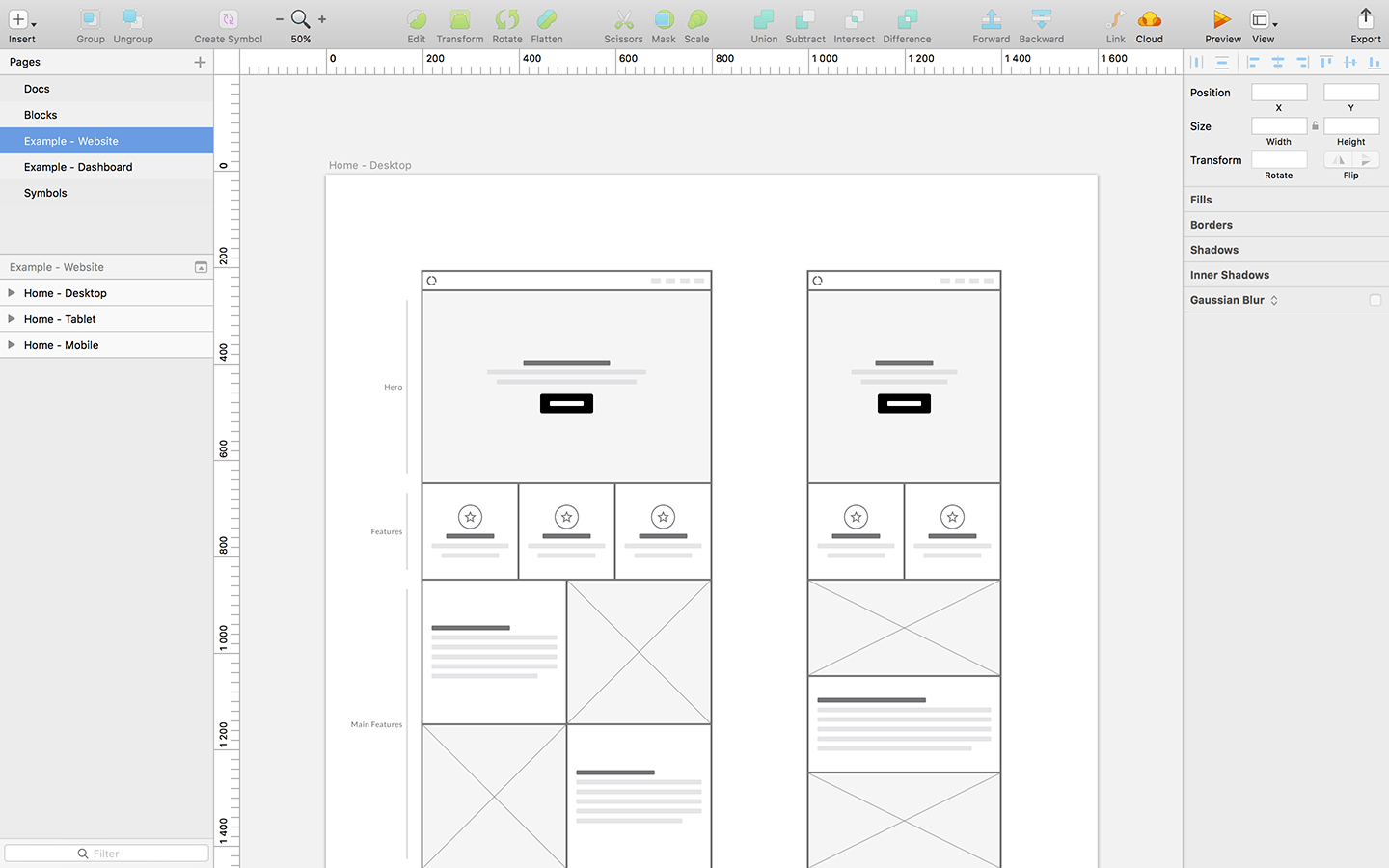Select the Docs page

[106, 89]
